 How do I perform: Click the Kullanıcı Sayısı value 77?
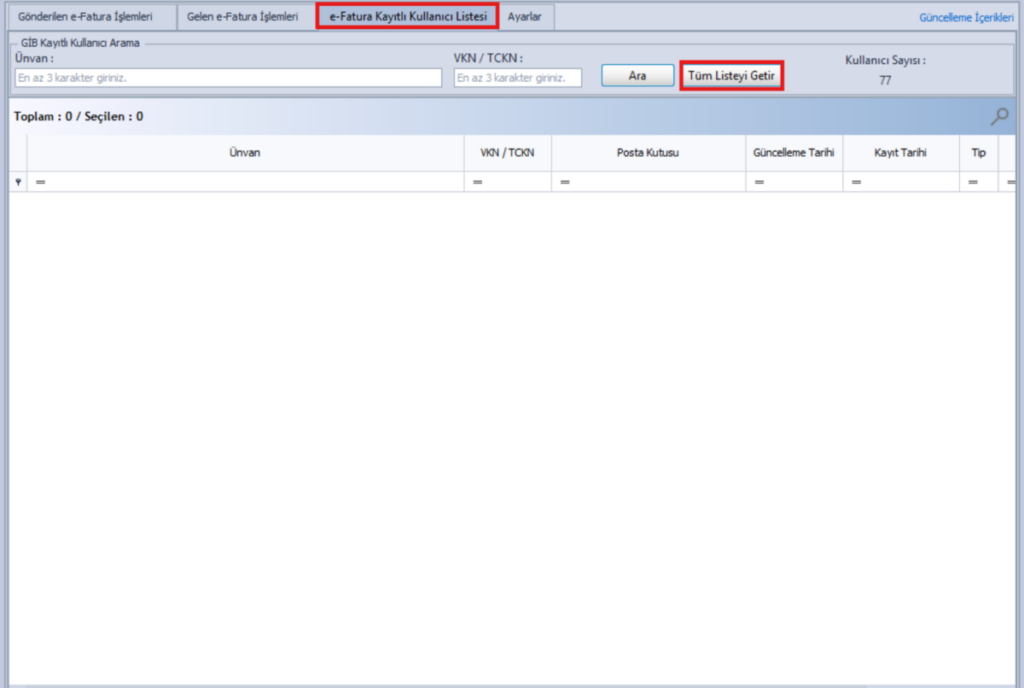pos(885,80)
